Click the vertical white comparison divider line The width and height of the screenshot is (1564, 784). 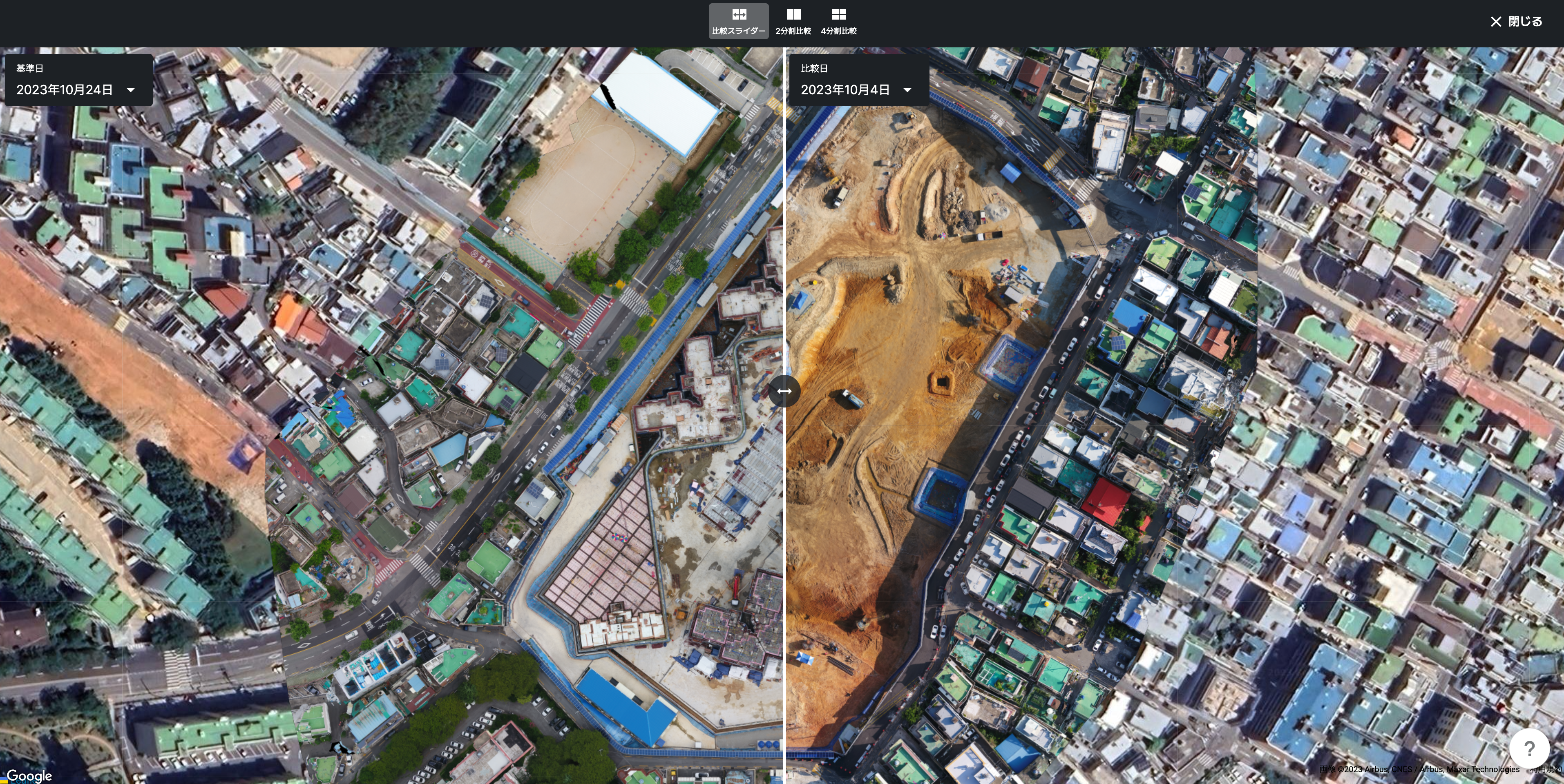pyautogui.click(x=784, y=243)
